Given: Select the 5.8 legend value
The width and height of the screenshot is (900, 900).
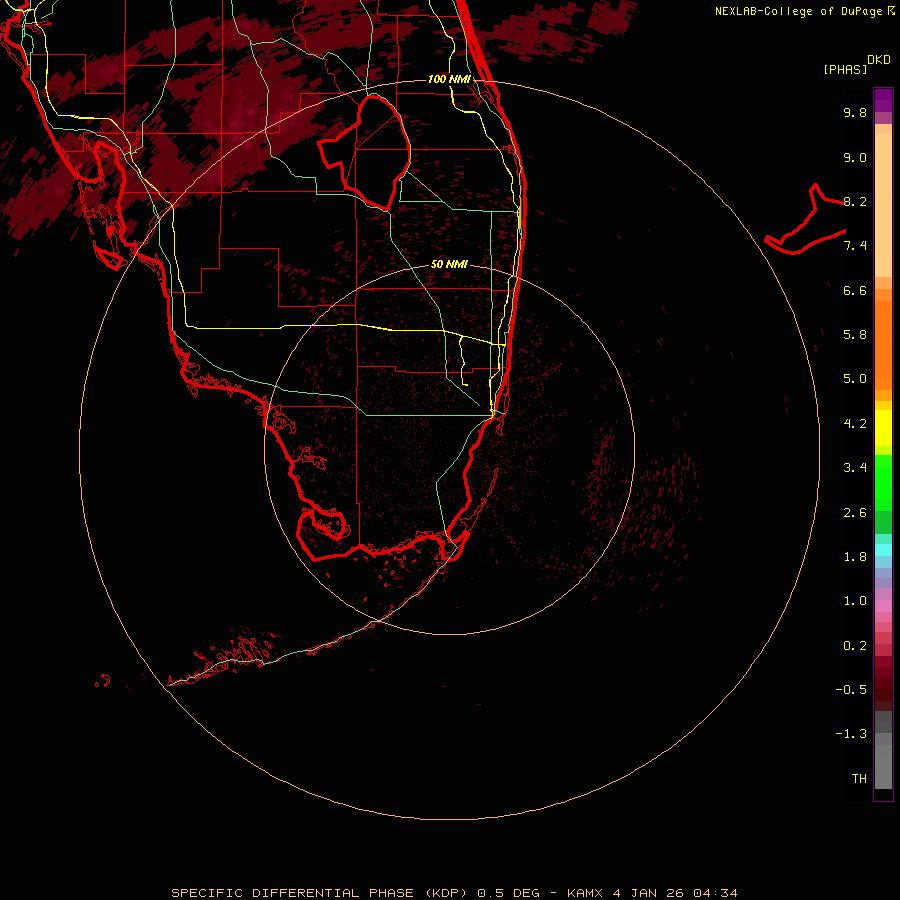Looking at the screenshot, I should pos(855,335).
